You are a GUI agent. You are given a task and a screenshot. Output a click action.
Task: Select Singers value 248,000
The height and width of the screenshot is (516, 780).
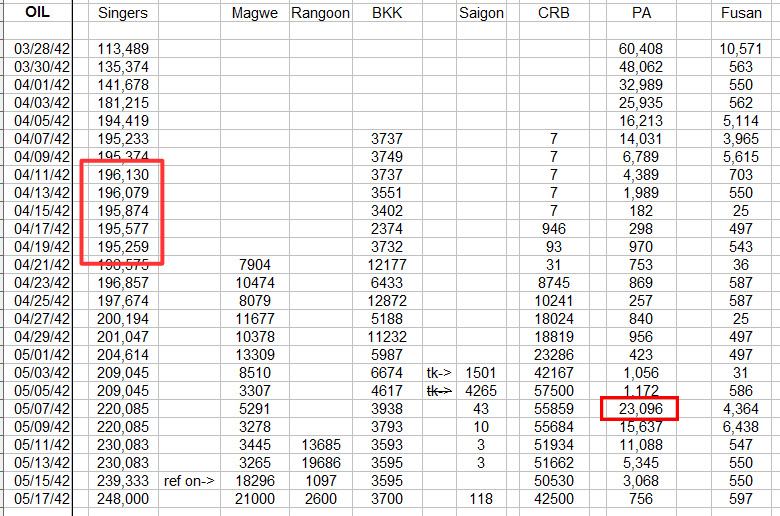pos(123,499)
